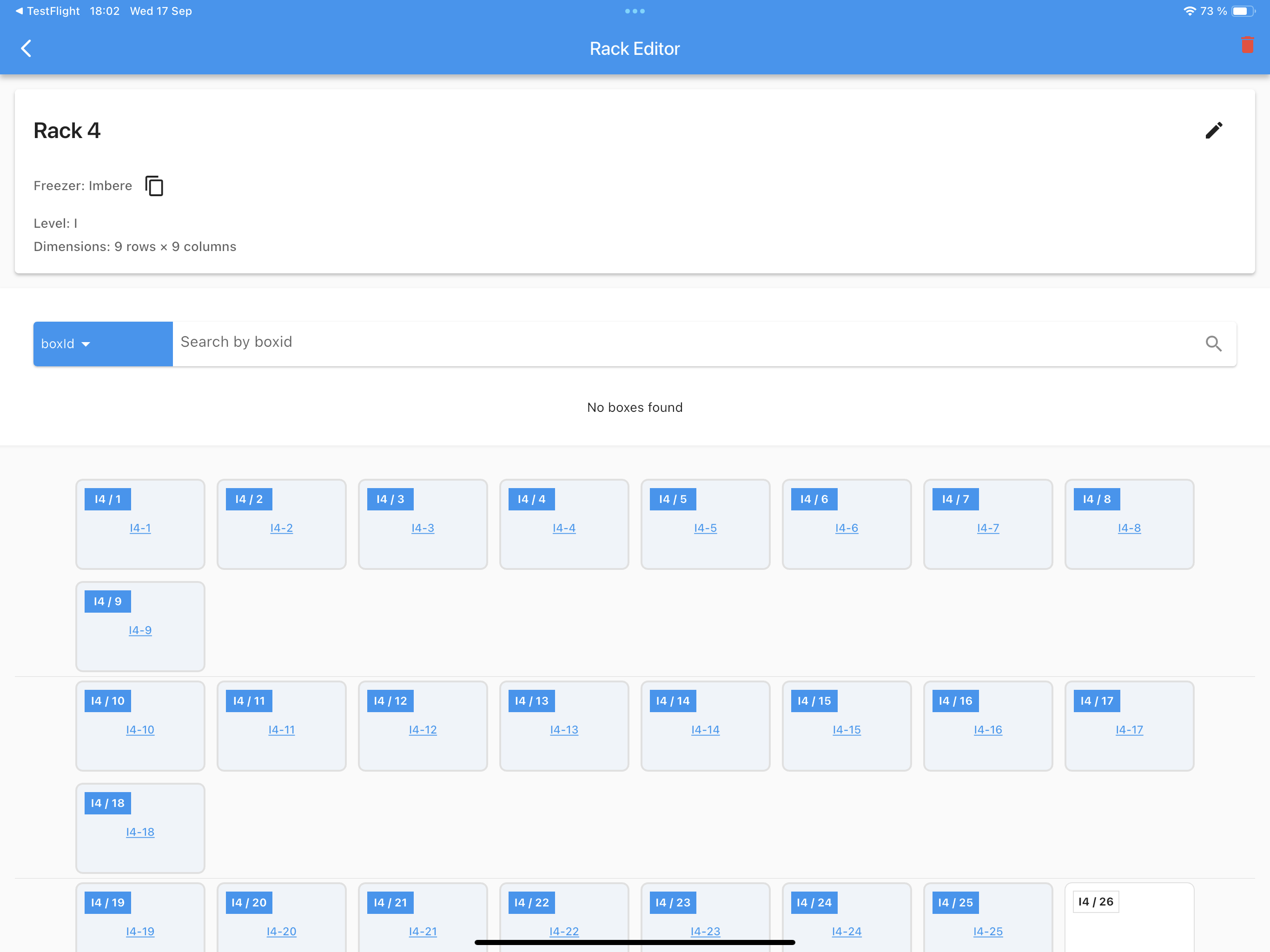Click the I4 / 20 slot badge
Viewport: 1270px width, 952px height.
[249, 902]
